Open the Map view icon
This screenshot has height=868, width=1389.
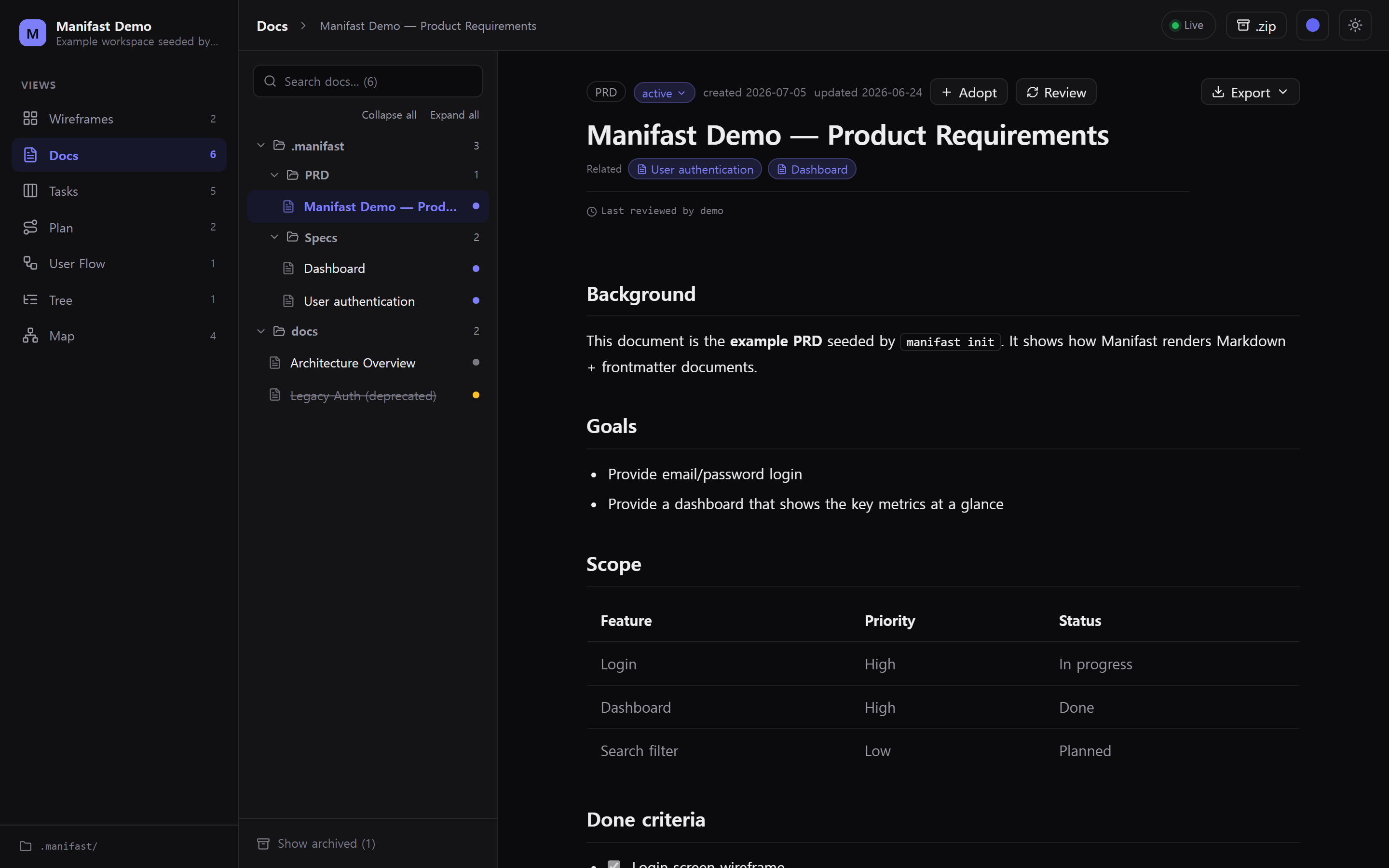[x=30, y=336]
